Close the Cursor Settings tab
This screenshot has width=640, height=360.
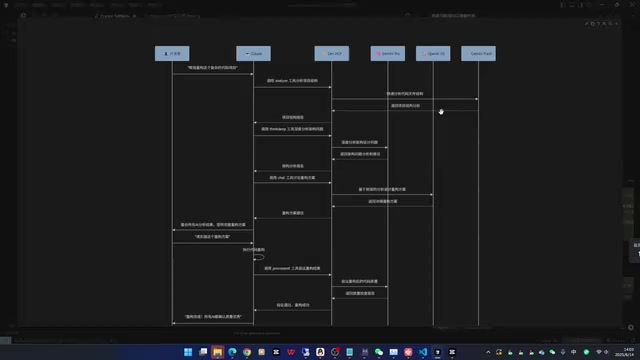pyautogui.click(x=134, y=16)
